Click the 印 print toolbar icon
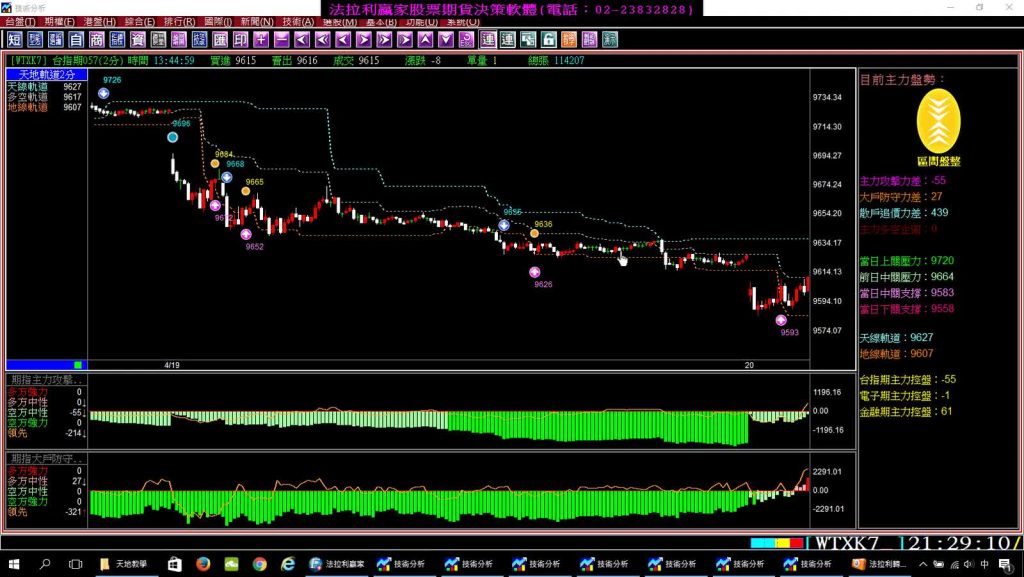 (x=240, y=40)
